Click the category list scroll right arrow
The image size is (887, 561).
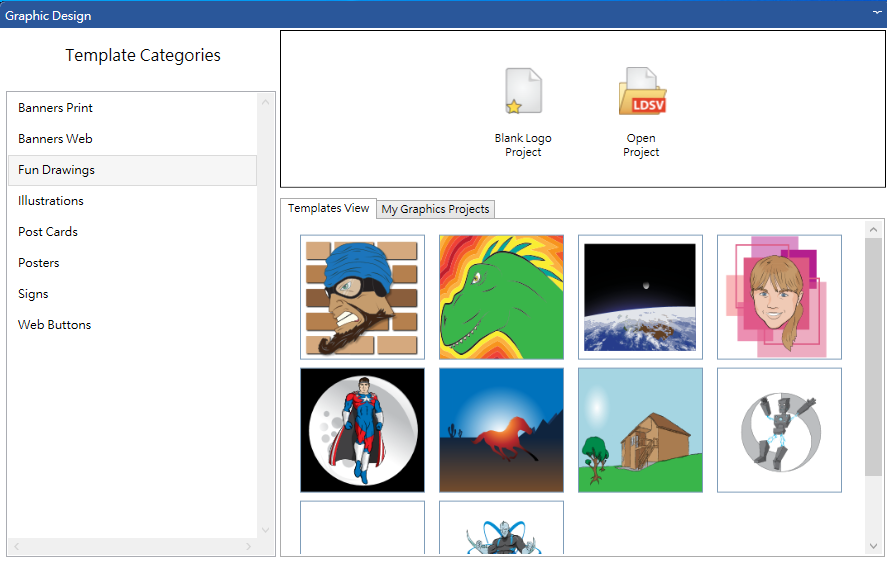[248, 546]
